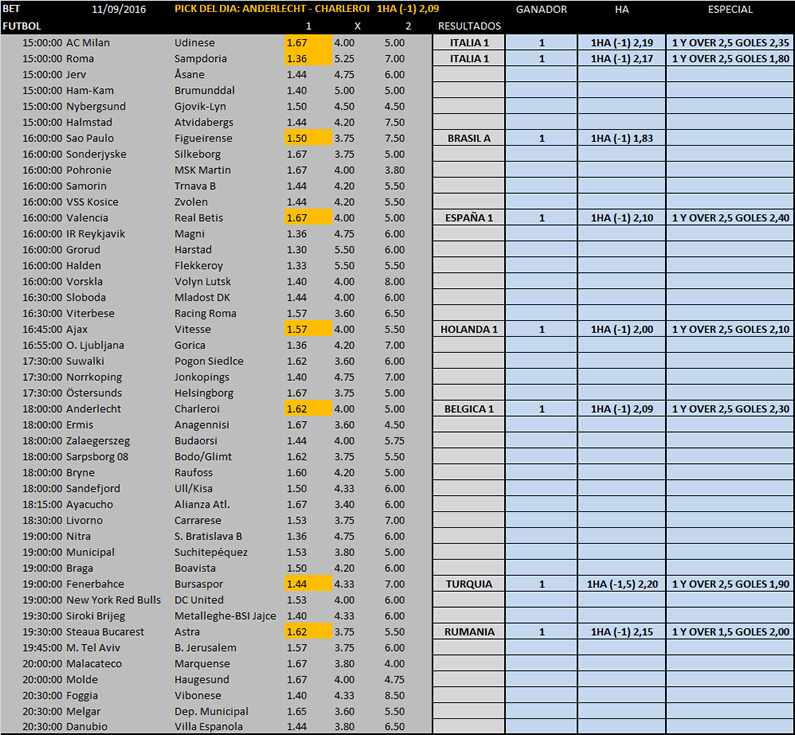
Task: Select the B. Jerusalem cell
Action: point(205,647)
